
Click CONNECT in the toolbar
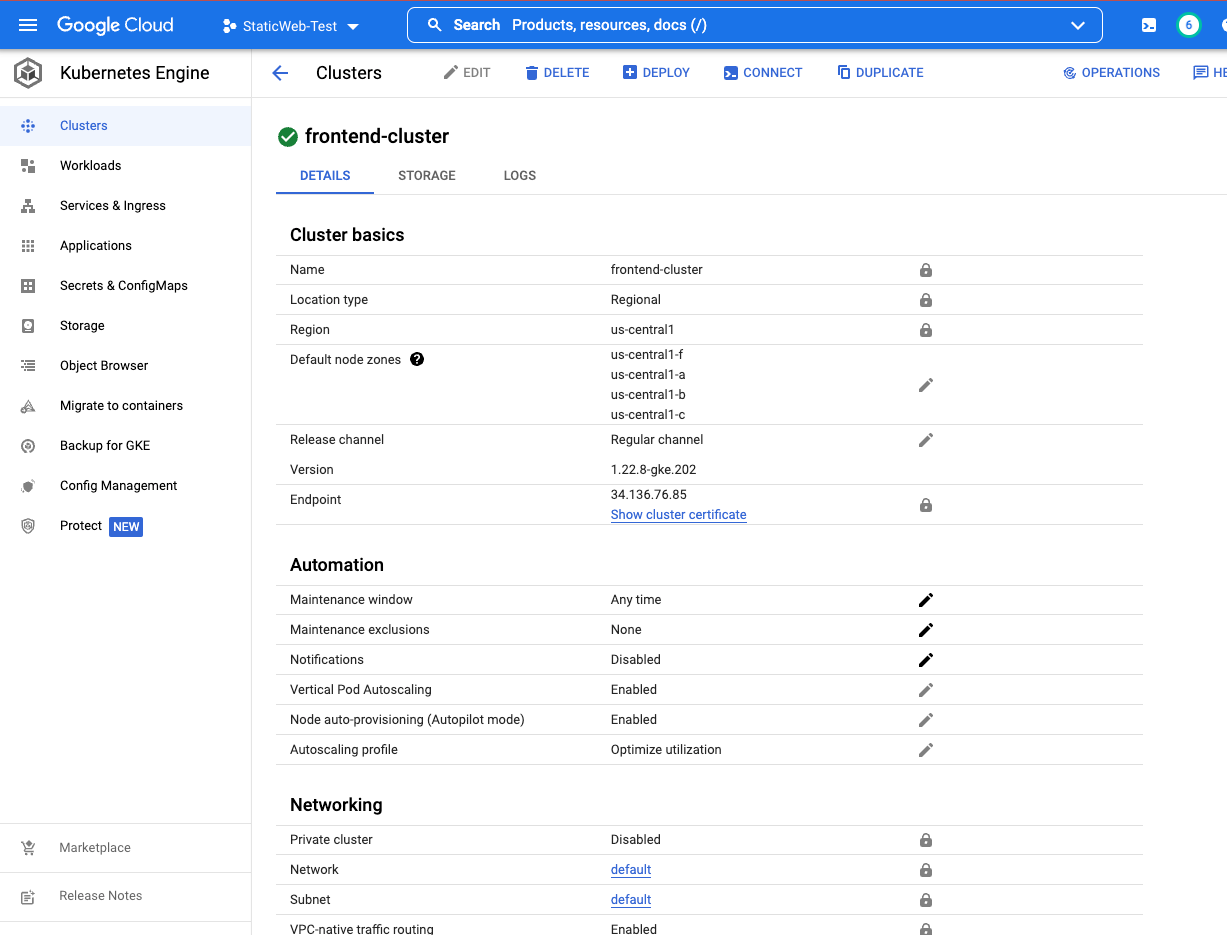[x=762, y=72]
